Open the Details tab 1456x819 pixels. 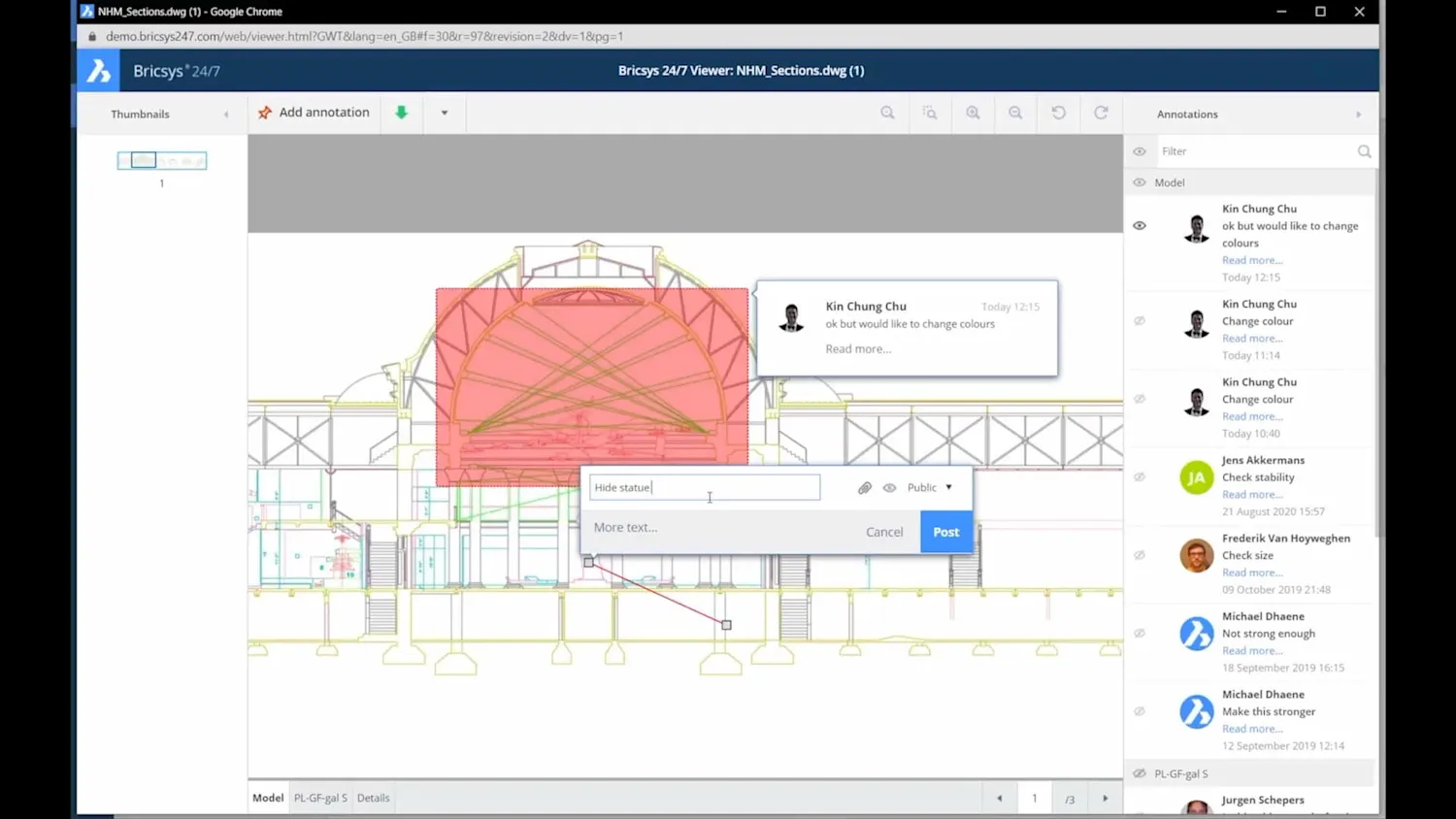click(x=373, y=797)
